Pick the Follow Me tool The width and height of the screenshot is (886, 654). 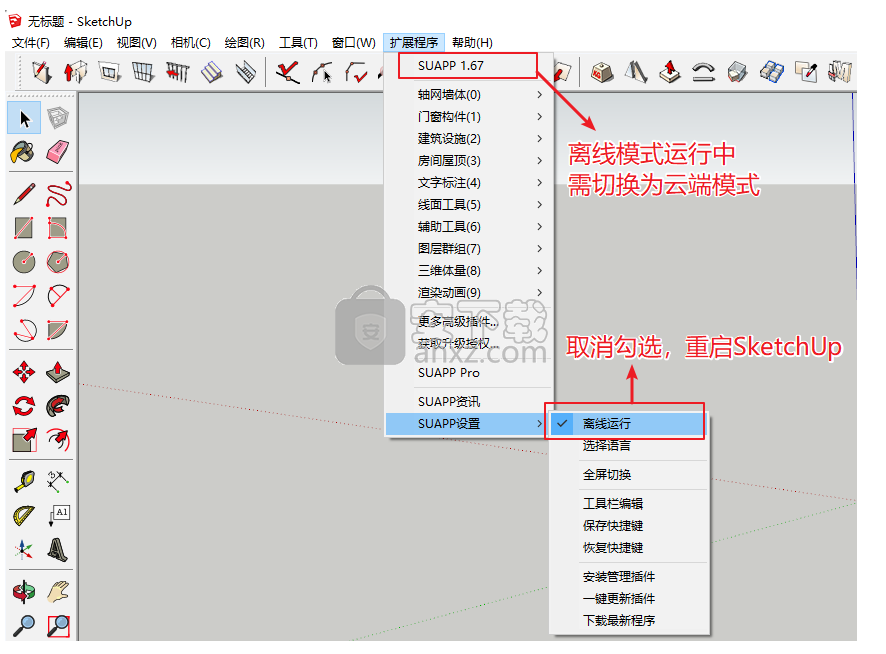(58, 405)
